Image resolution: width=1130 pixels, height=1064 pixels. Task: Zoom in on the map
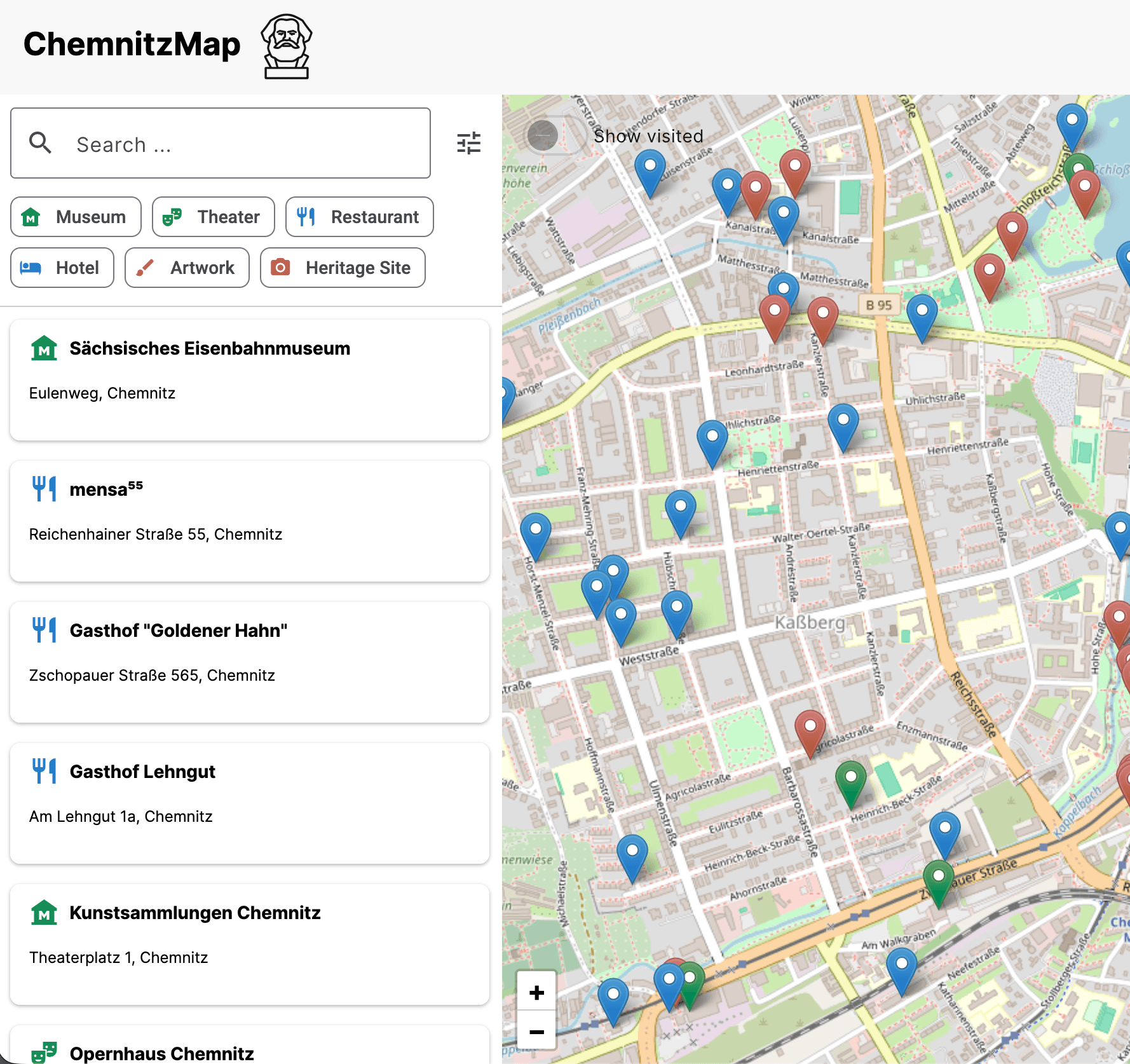[x=537, y=992]
